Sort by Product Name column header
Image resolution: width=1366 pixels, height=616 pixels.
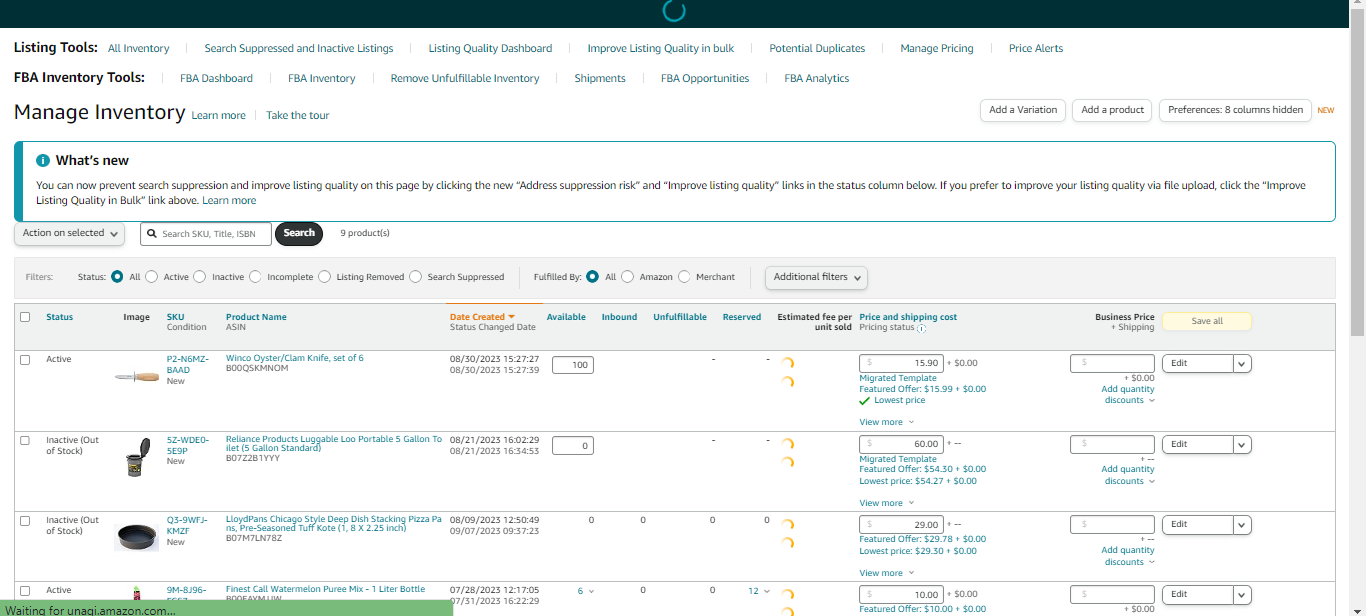(256, 317)
